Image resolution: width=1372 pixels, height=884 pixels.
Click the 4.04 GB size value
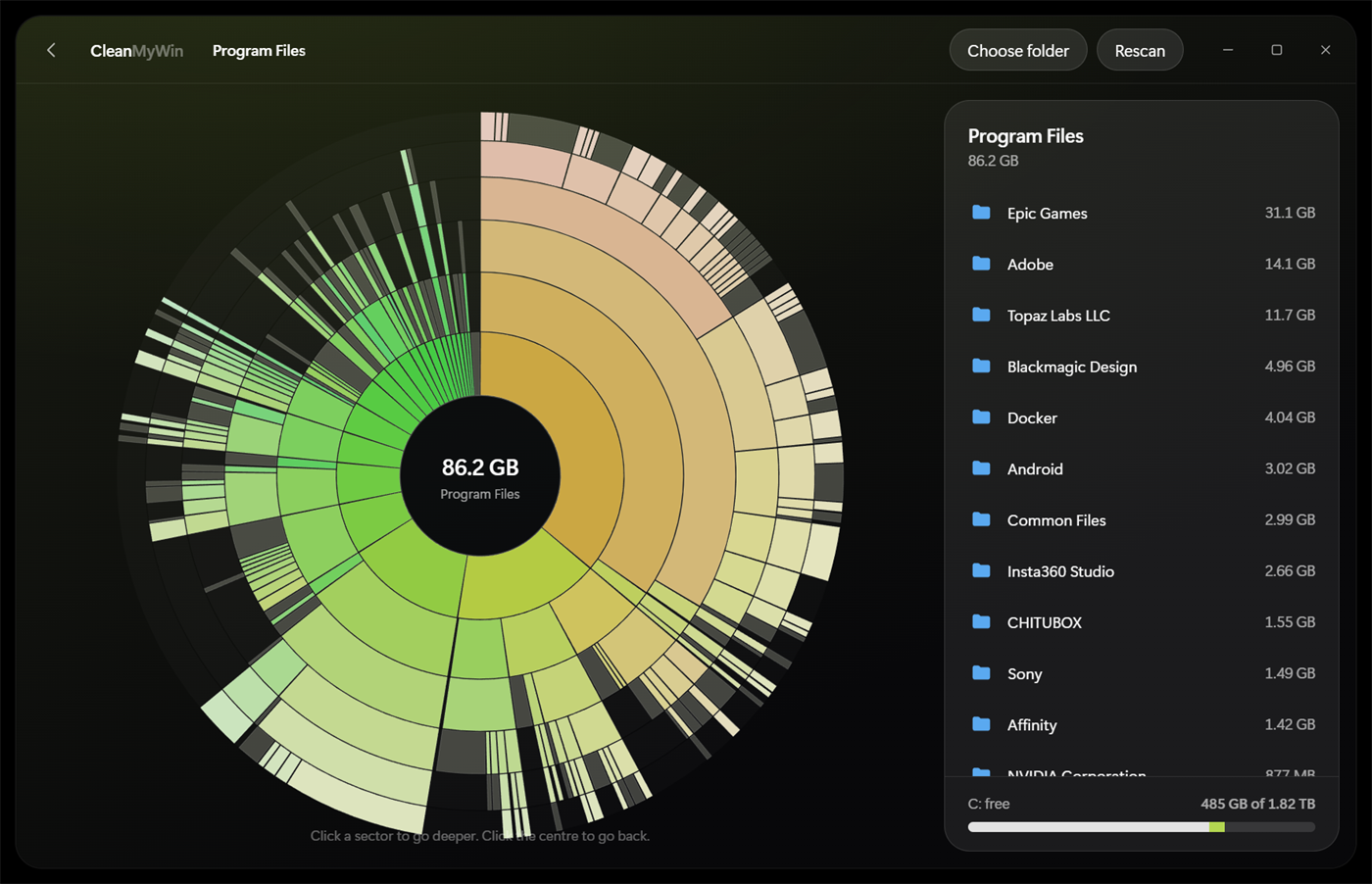pyautogui.click(x=1290, y=417)
